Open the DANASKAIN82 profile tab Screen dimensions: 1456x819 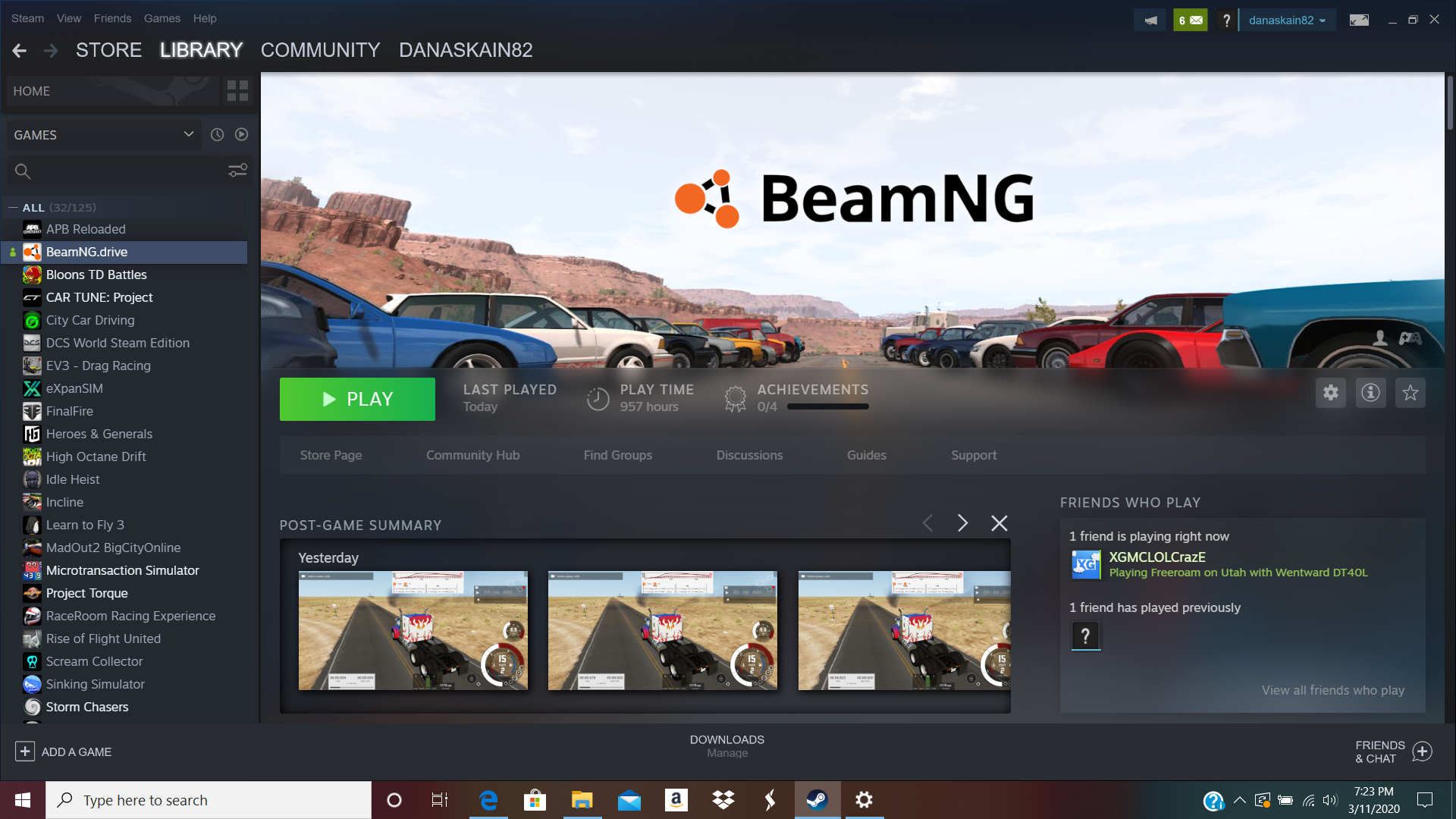466,50
